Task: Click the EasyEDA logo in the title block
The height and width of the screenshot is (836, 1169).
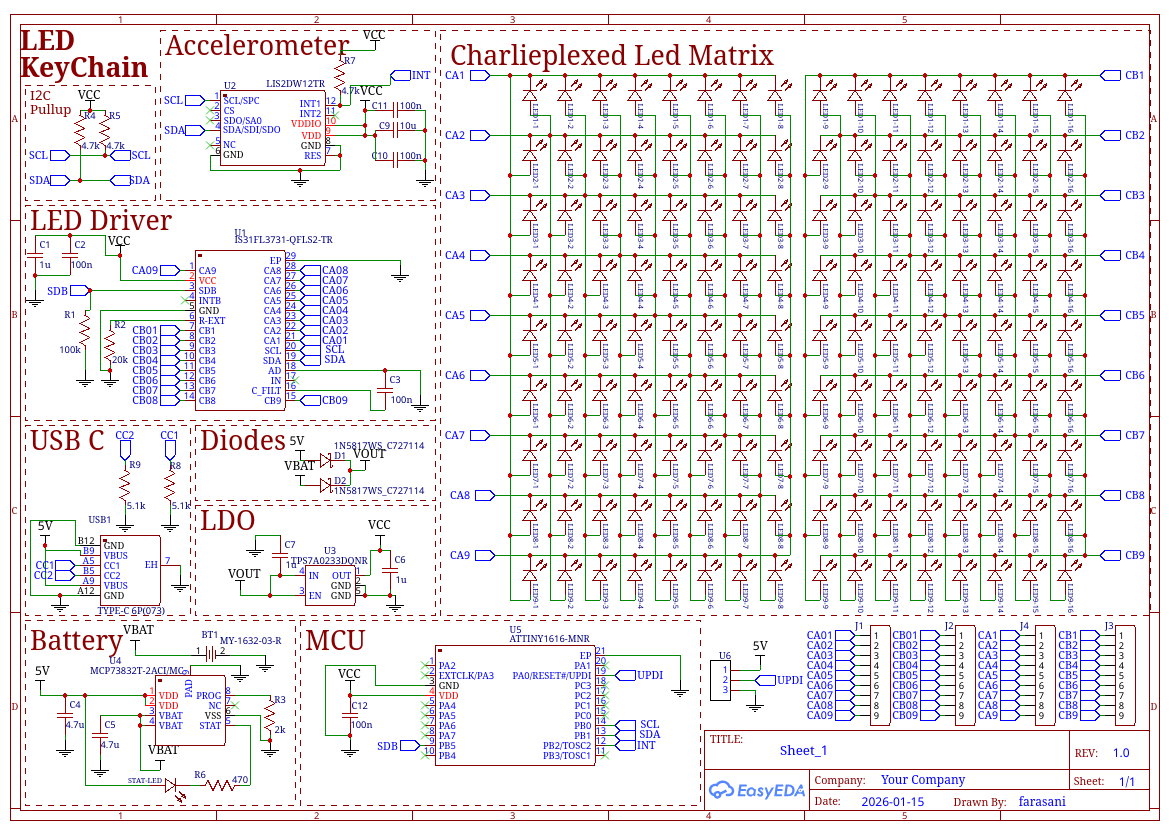Action: coord(757,790)
